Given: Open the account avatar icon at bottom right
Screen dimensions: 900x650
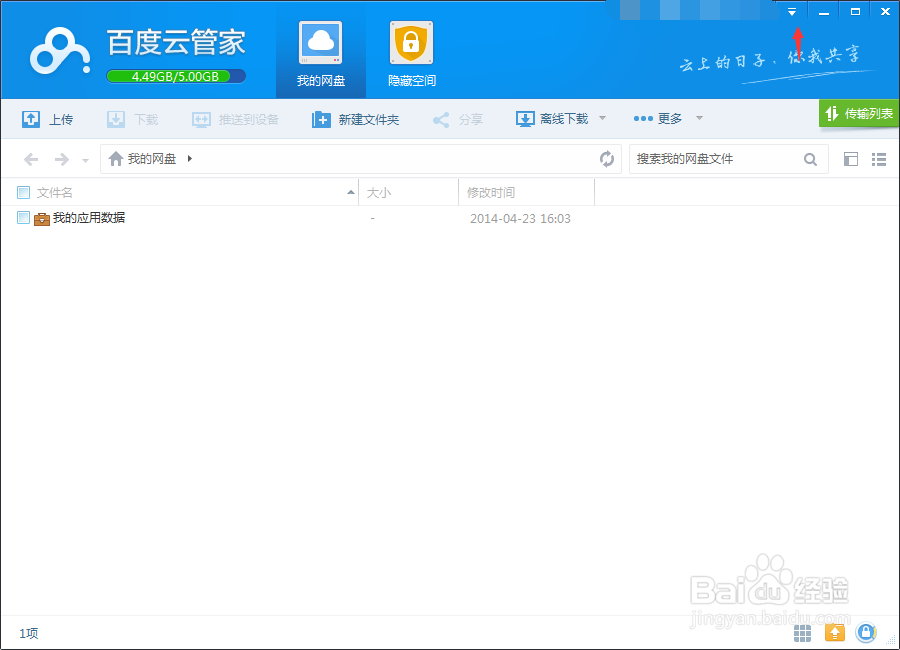Looking at the screenshot, I should (x=866, y=633).
